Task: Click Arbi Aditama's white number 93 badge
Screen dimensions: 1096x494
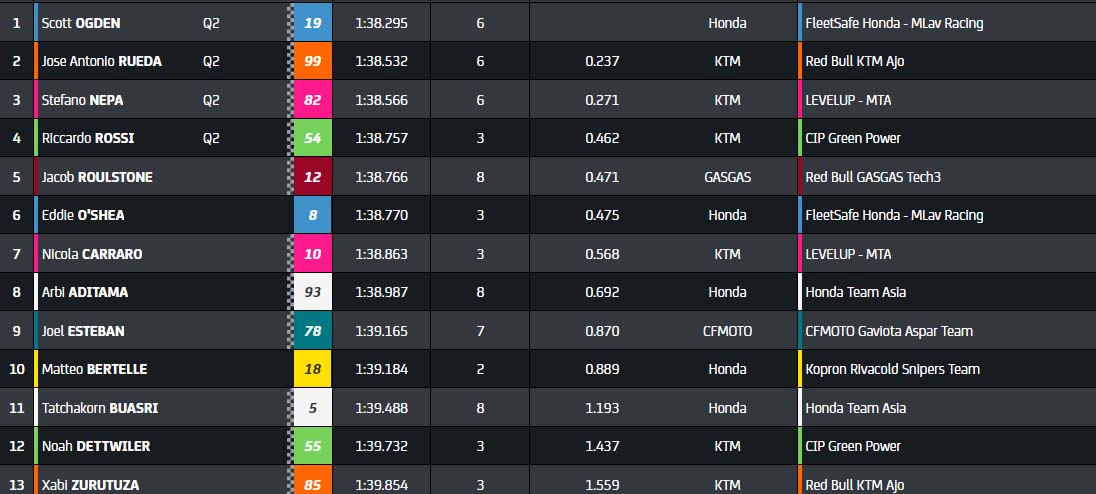Action: click(x=312, y=292)
